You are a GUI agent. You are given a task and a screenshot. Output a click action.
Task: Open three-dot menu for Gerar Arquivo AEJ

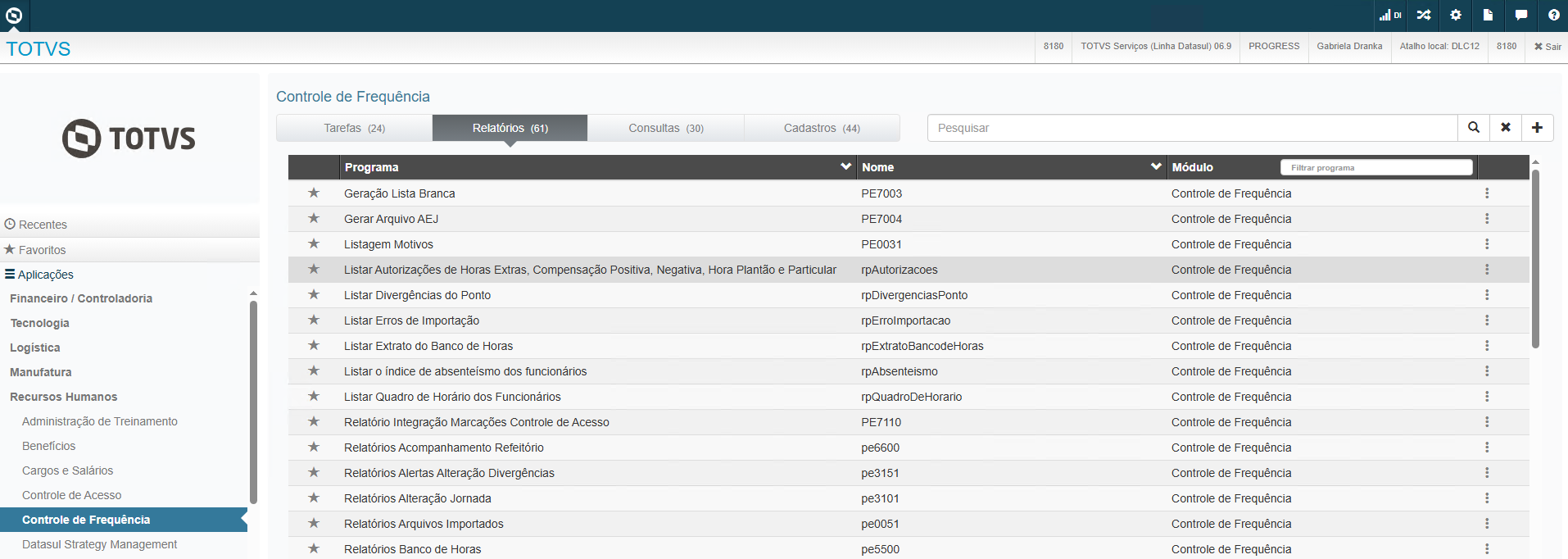pos(1487,219)
